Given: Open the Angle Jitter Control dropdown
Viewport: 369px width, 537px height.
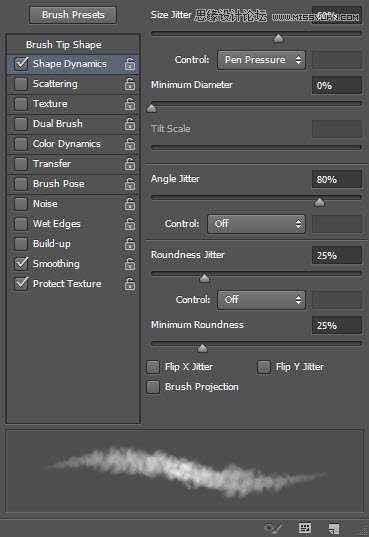Looking at the screenshot, I should [x=256, y=224].
